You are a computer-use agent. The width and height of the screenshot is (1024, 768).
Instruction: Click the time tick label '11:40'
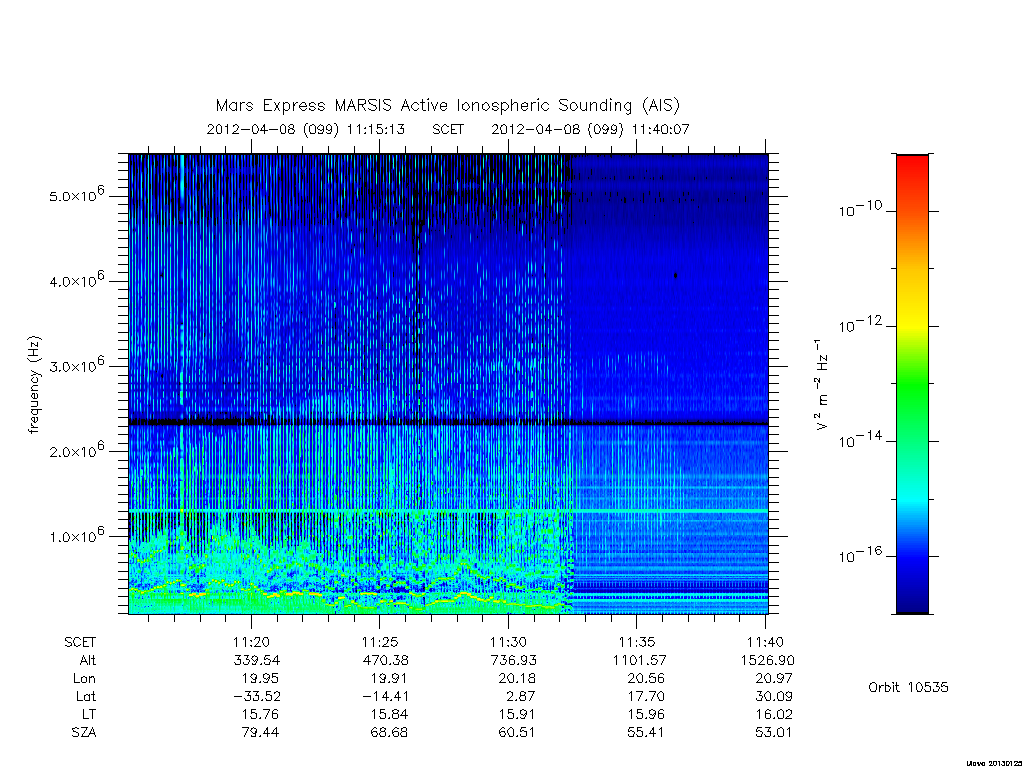[765, 643]
